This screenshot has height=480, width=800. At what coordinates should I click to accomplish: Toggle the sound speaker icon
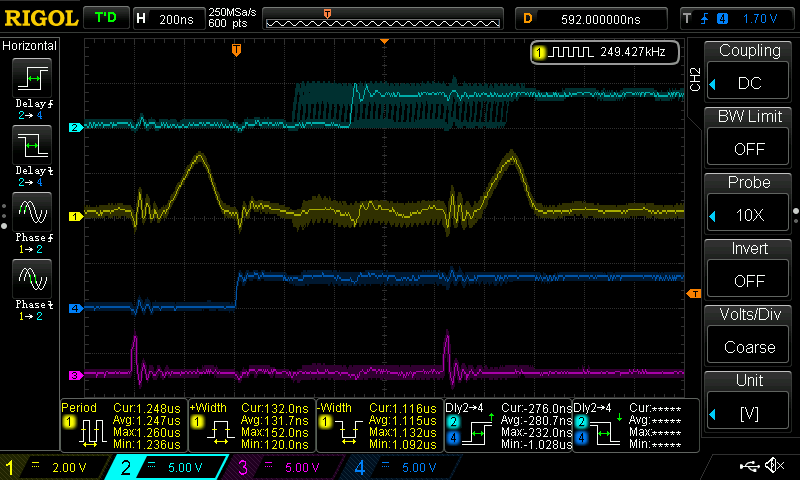[x=774, y=465]
